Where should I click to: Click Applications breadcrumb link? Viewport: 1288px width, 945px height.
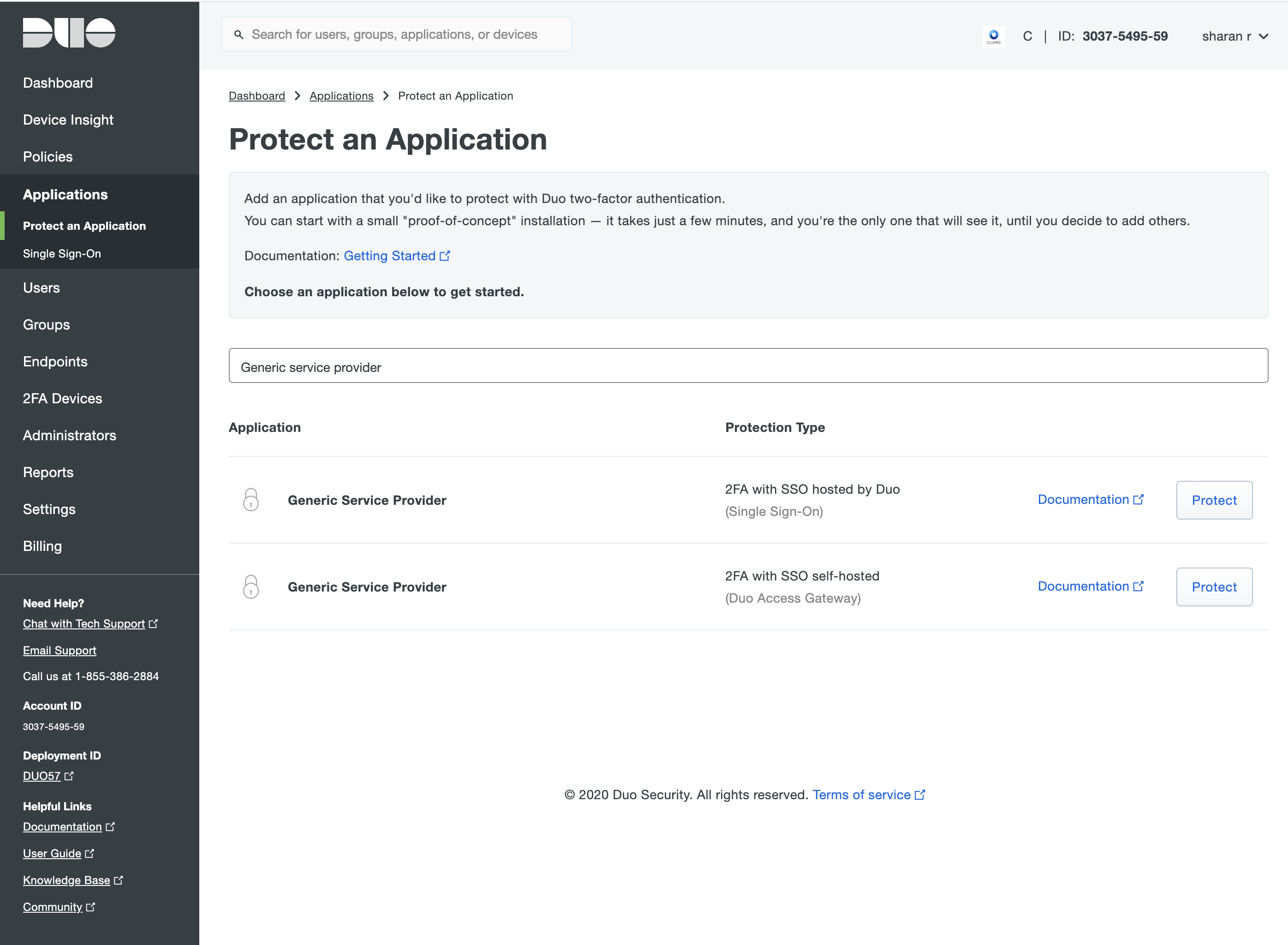pyautogui.click(x=341, y=96)
